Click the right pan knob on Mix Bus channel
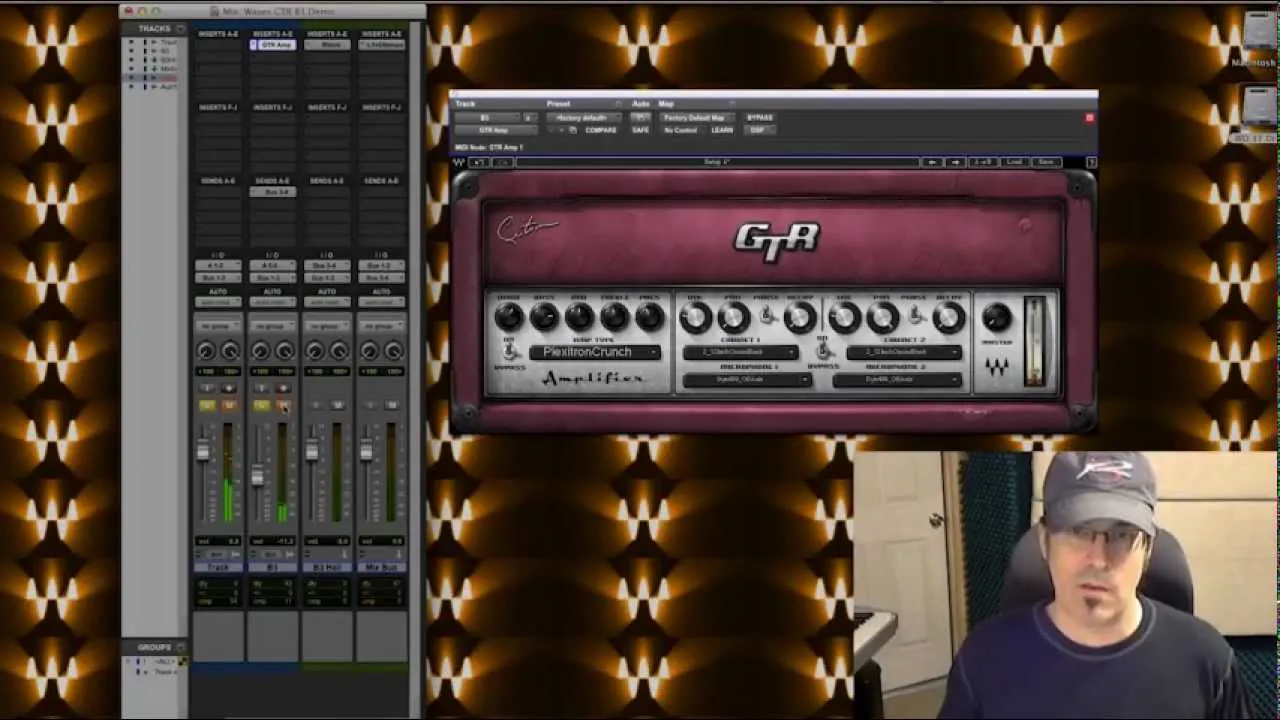The width and height of the screenshot is (1280, 720). point(393,351)
